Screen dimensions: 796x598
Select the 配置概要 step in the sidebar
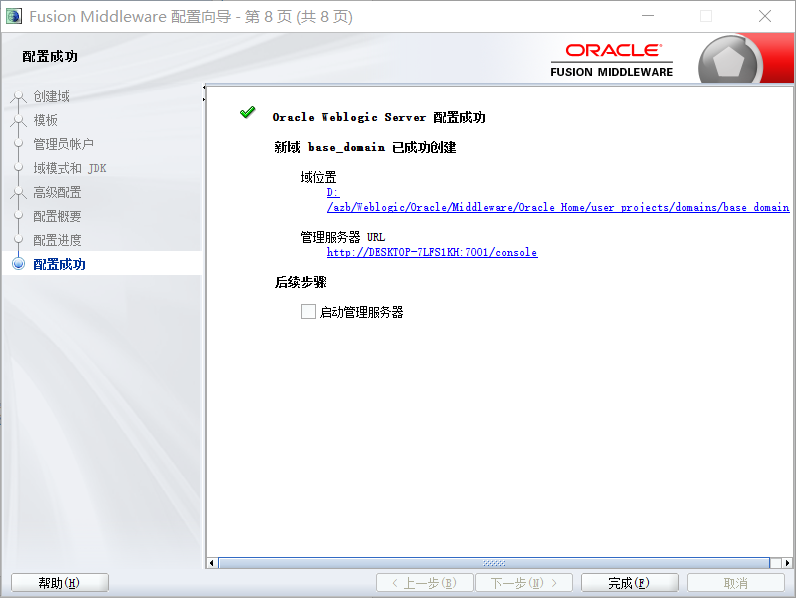57,216
